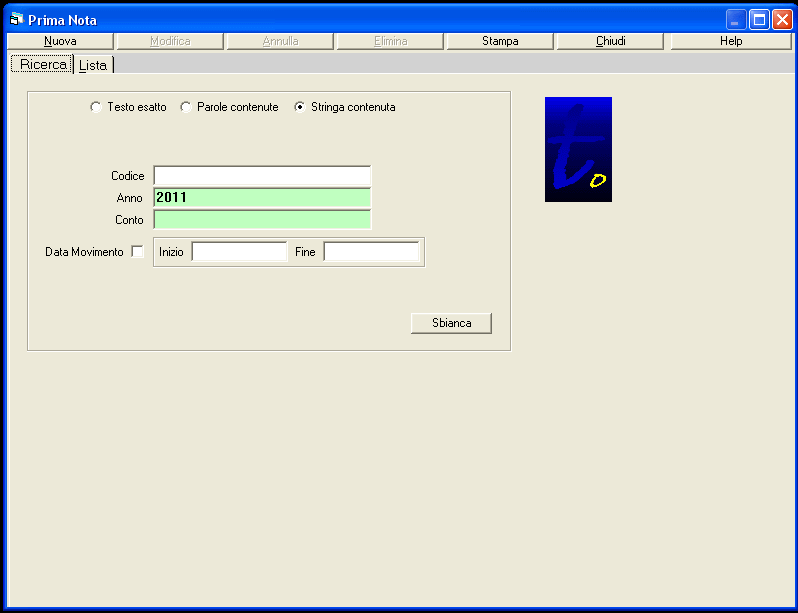Click into the Conto input field

click(262, 220)
